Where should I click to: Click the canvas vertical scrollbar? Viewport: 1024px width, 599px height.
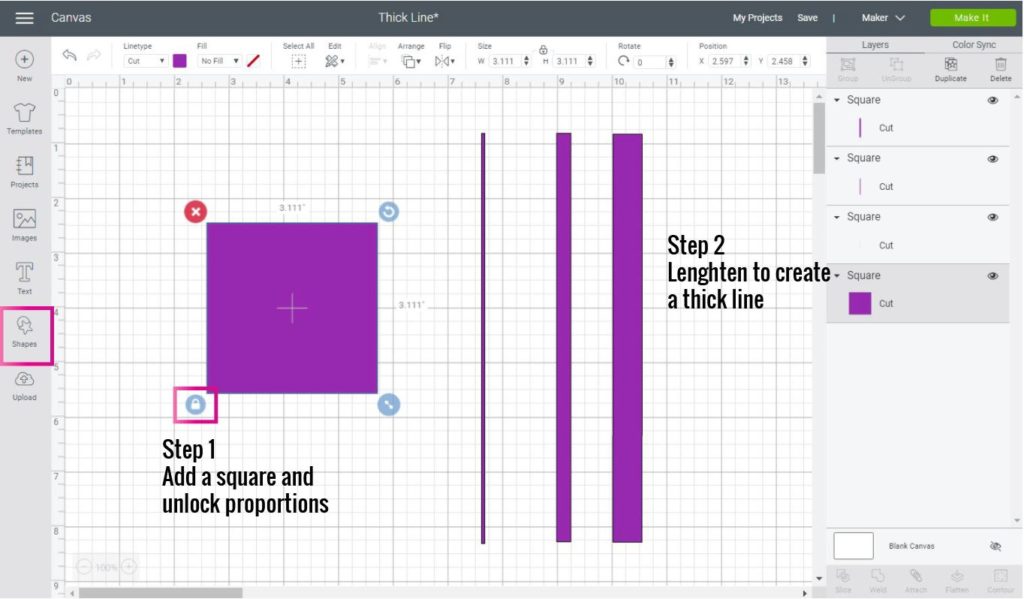pyautogui.click(x=819, y=138)
